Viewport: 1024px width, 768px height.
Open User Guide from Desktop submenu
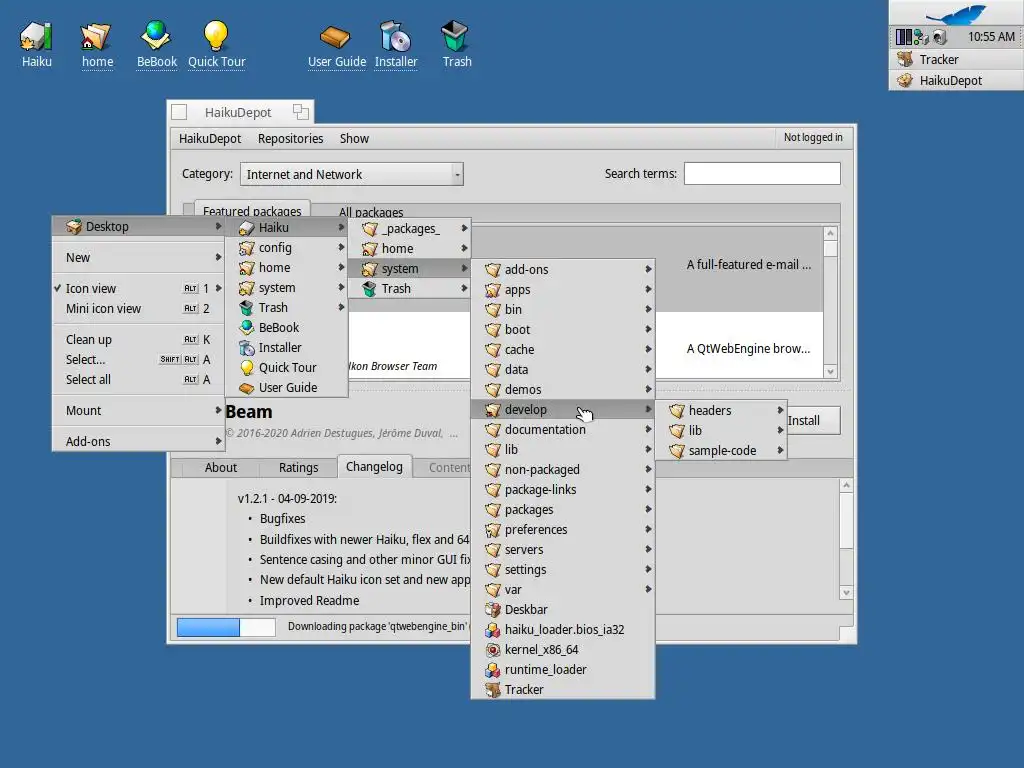(x=286, y=387)
